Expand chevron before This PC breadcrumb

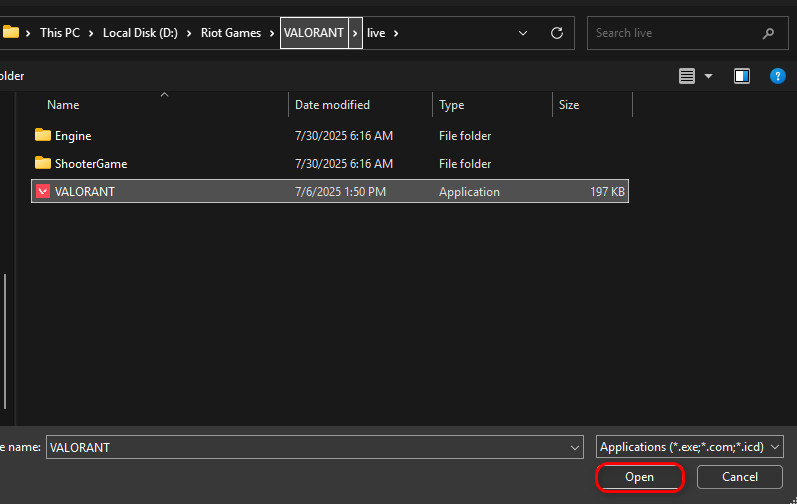coord(28,33)
